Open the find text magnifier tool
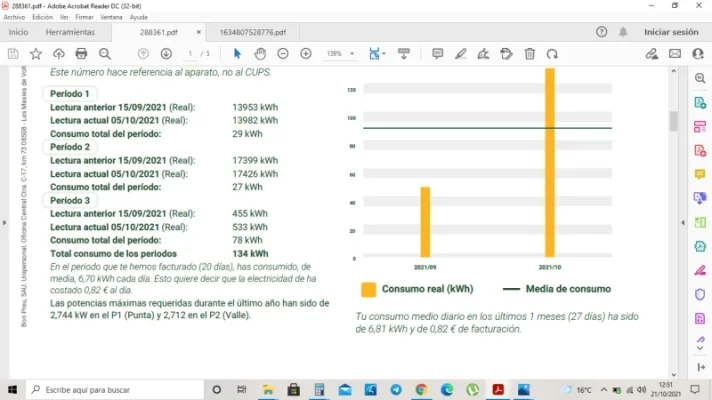The image size is (712, 400). click(105, 54)
